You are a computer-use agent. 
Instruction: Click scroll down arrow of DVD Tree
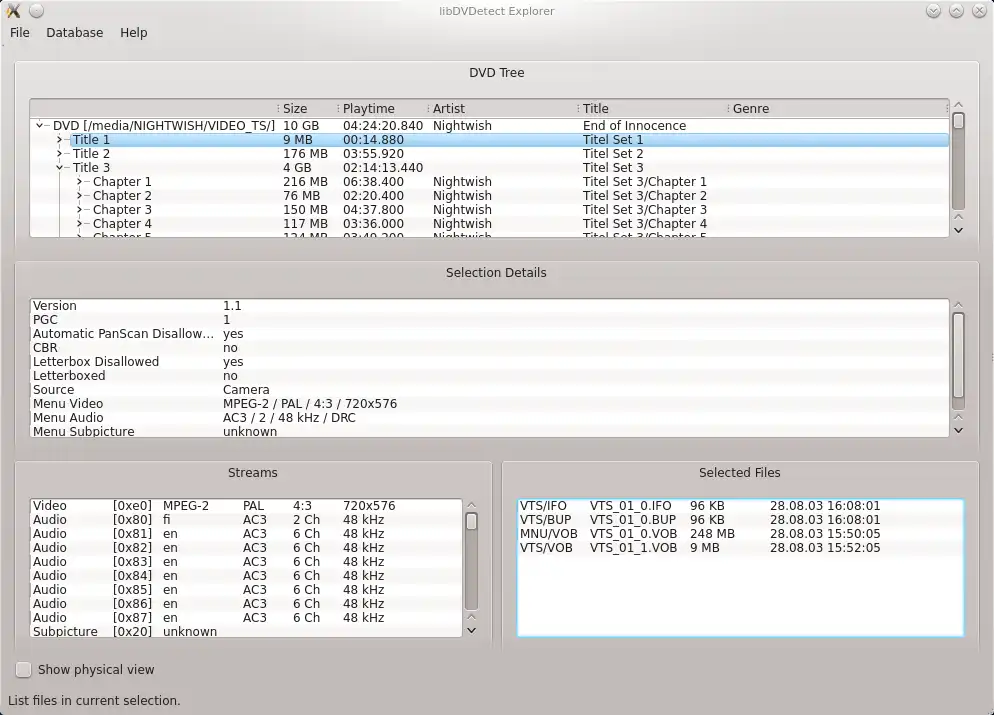(x=958, y=230)
